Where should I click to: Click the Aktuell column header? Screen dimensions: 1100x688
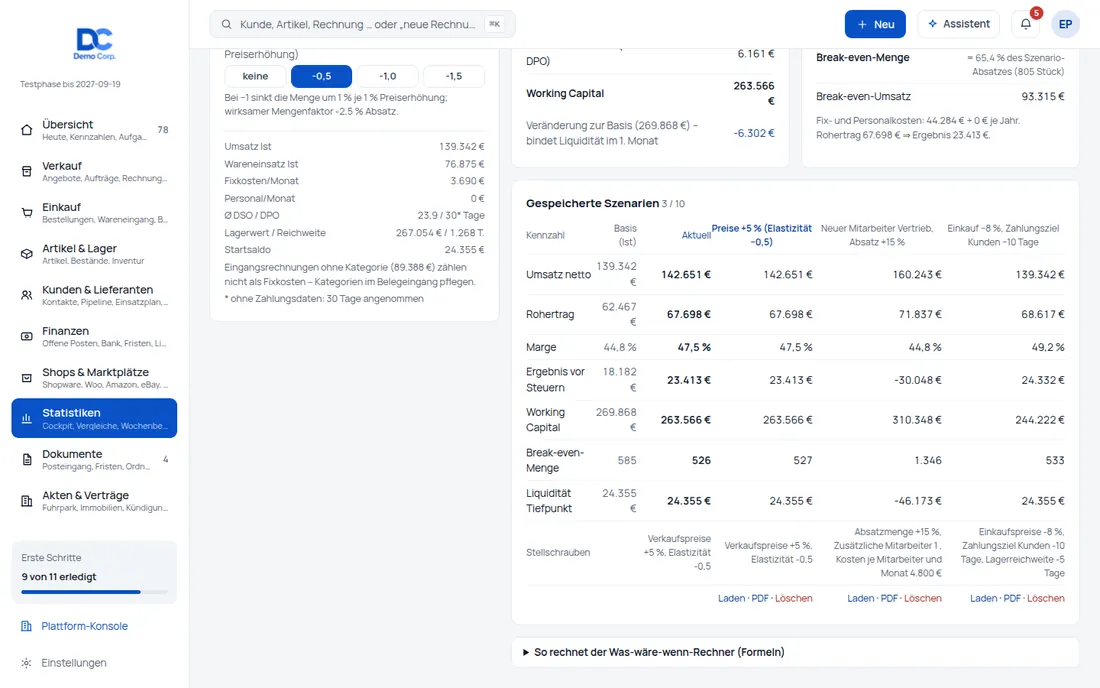(696, 235)
